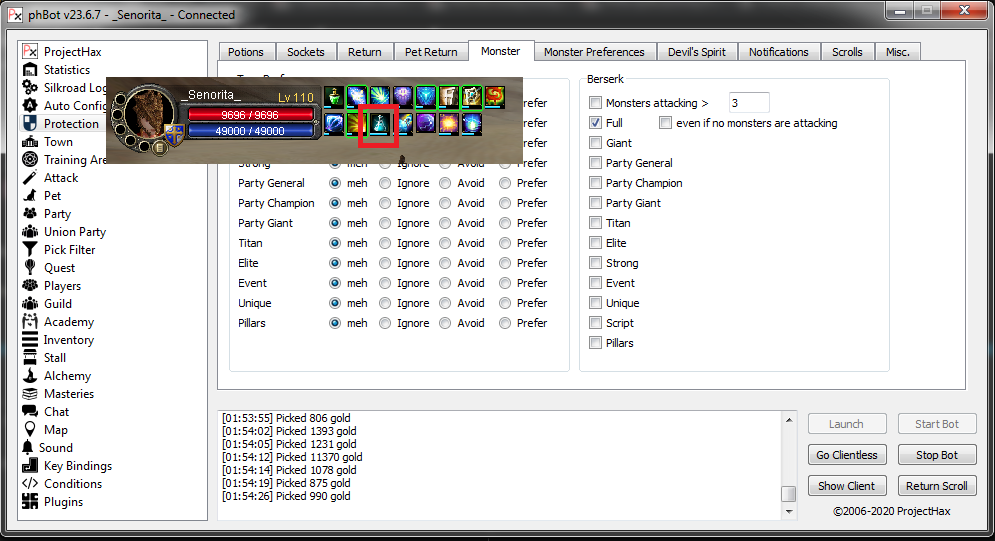Open the Monster Preferences tab

(x=594, y=52)
